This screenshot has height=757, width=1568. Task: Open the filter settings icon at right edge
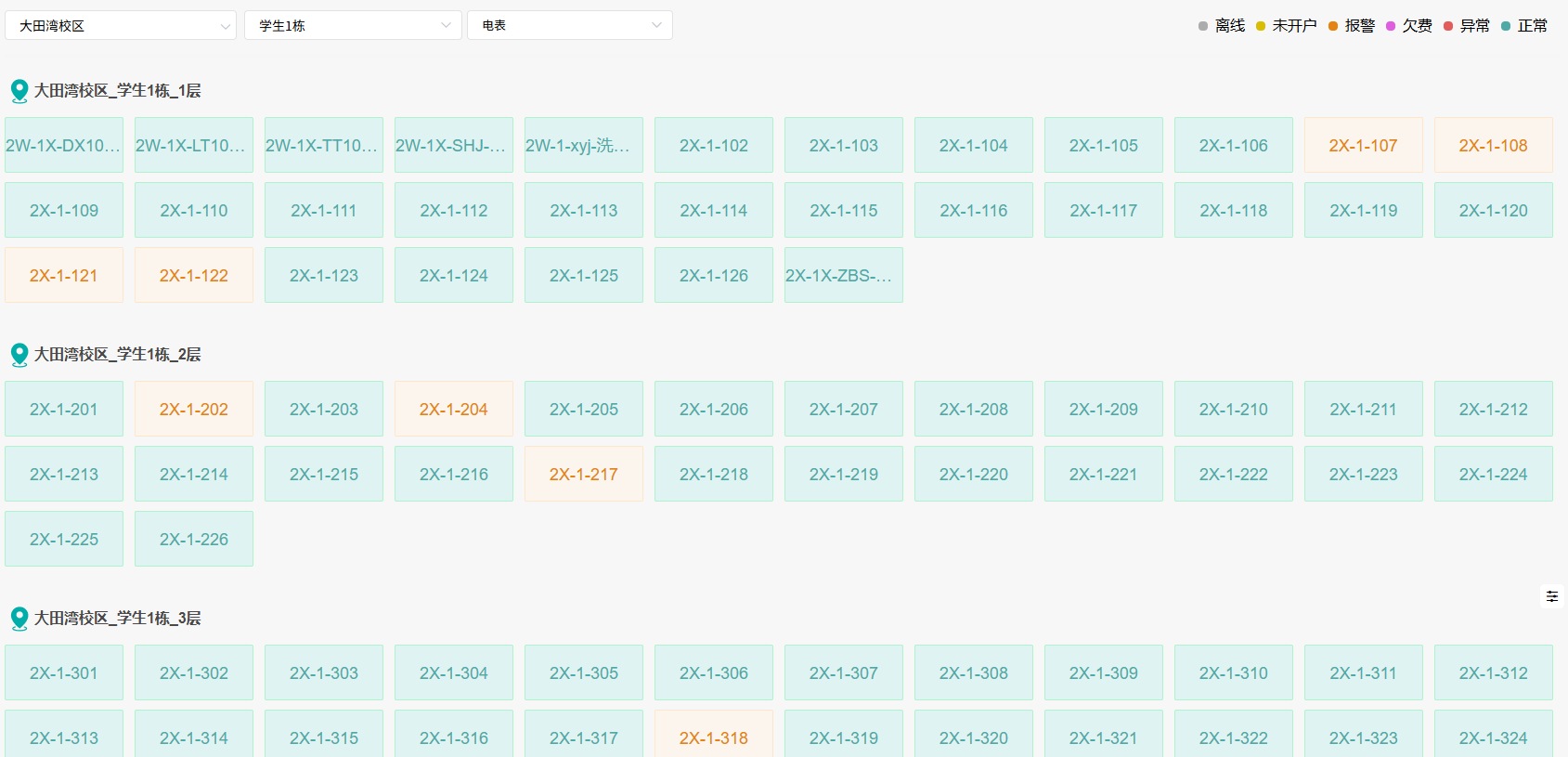(1552, 596)
